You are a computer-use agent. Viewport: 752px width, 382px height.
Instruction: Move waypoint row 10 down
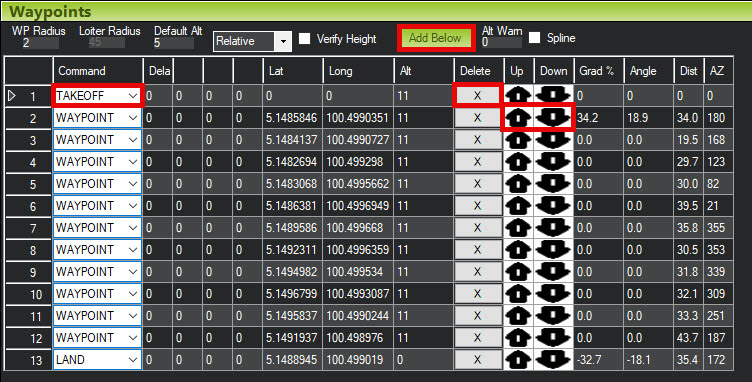(x=553, y=293)
